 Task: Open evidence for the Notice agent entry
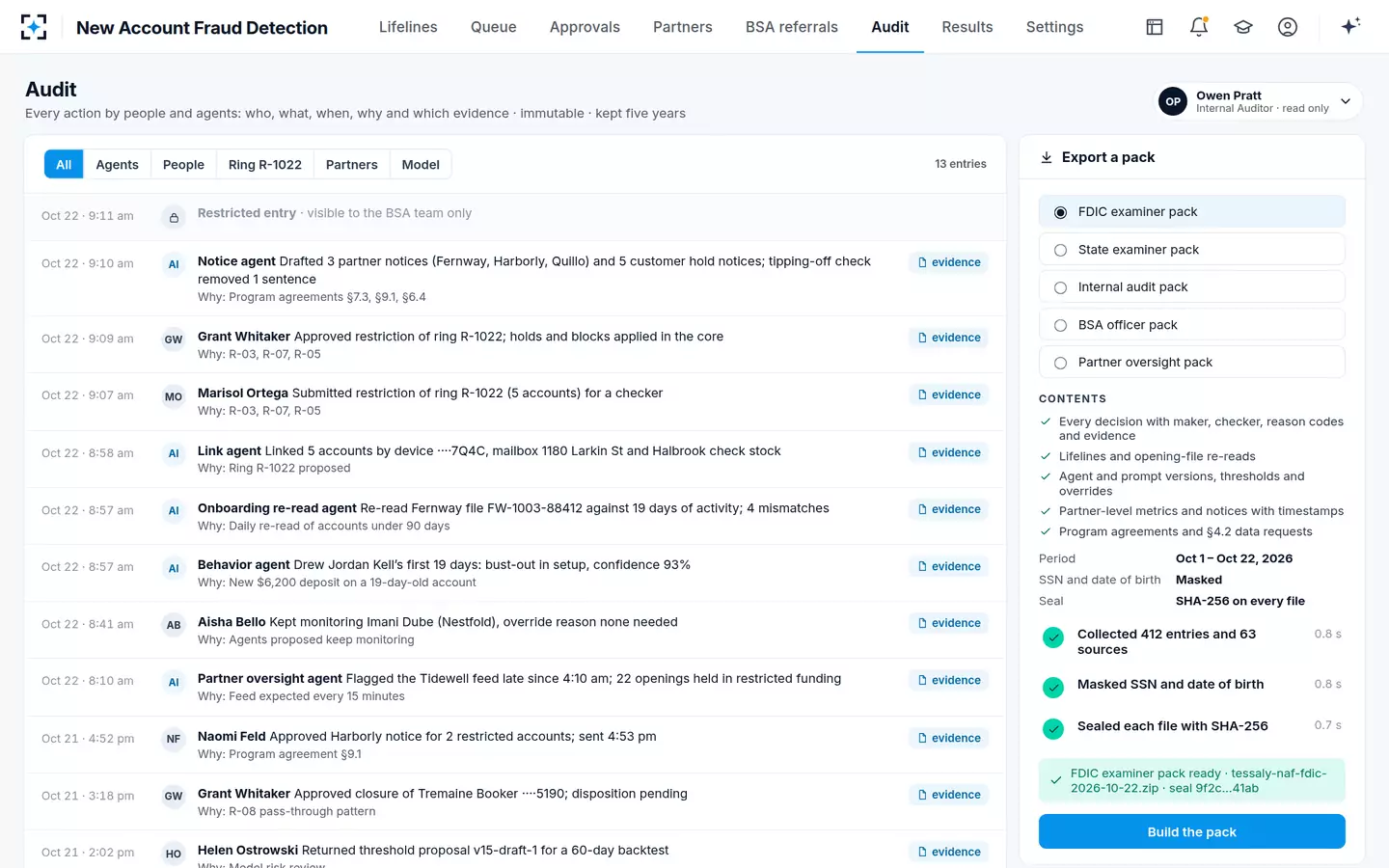click(x=948, y=262)
